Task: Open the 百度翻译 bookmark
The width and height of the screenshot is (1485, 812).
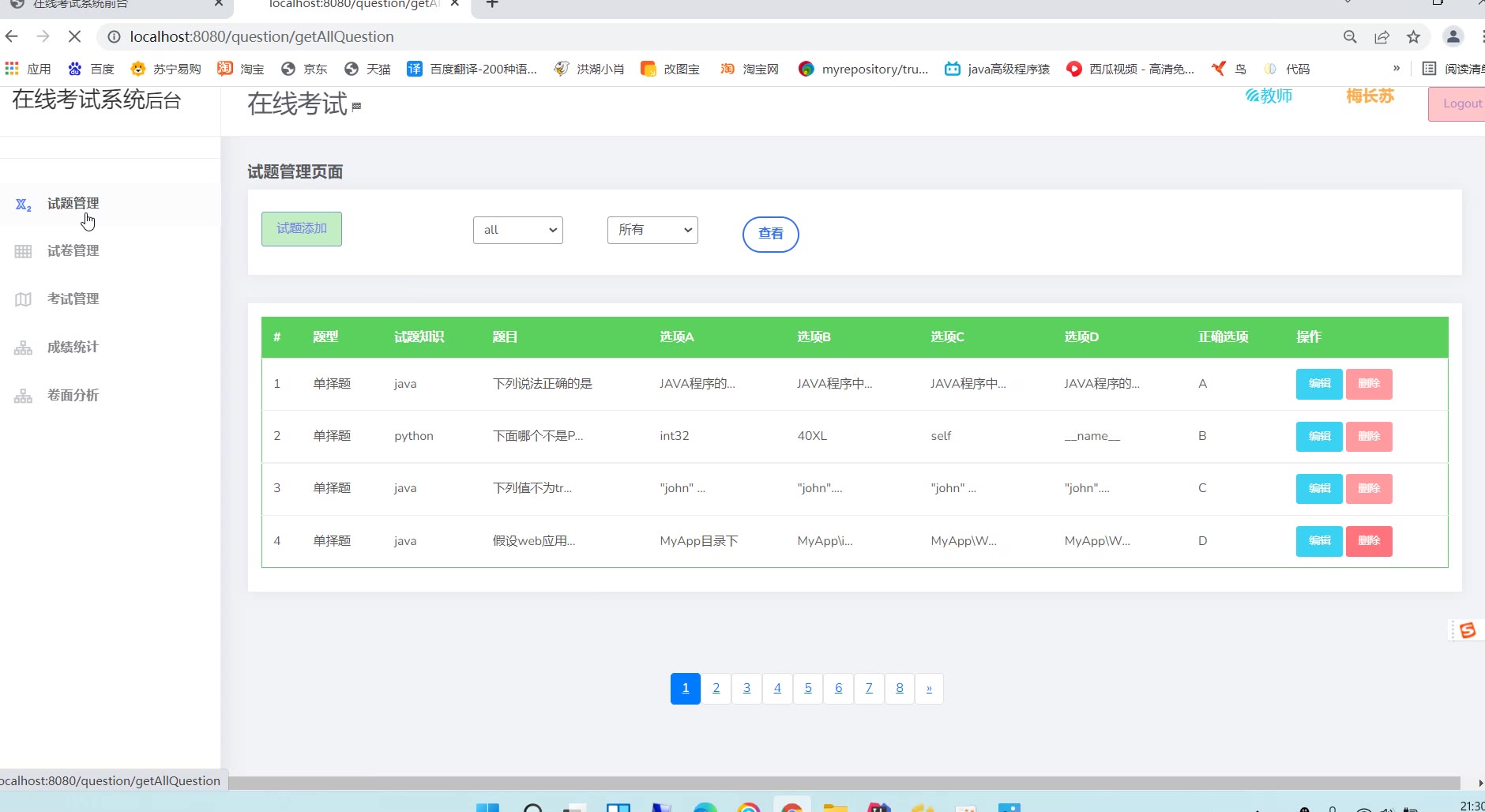Action: point(472,69)
